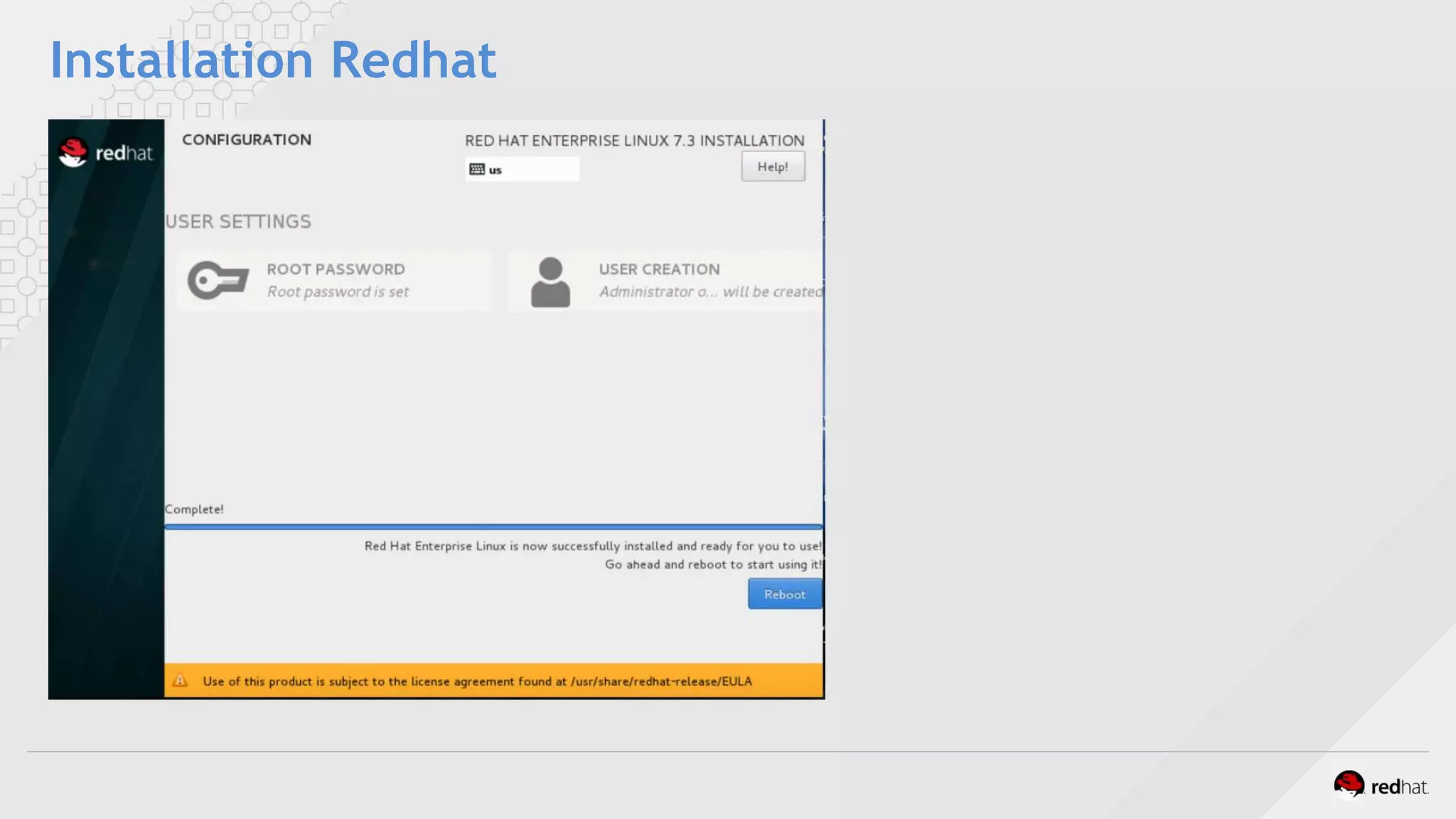Click the 'Root password is set' status text
Image resolution: width=1456 pixels, height=819 pixels.
(338, 291)
